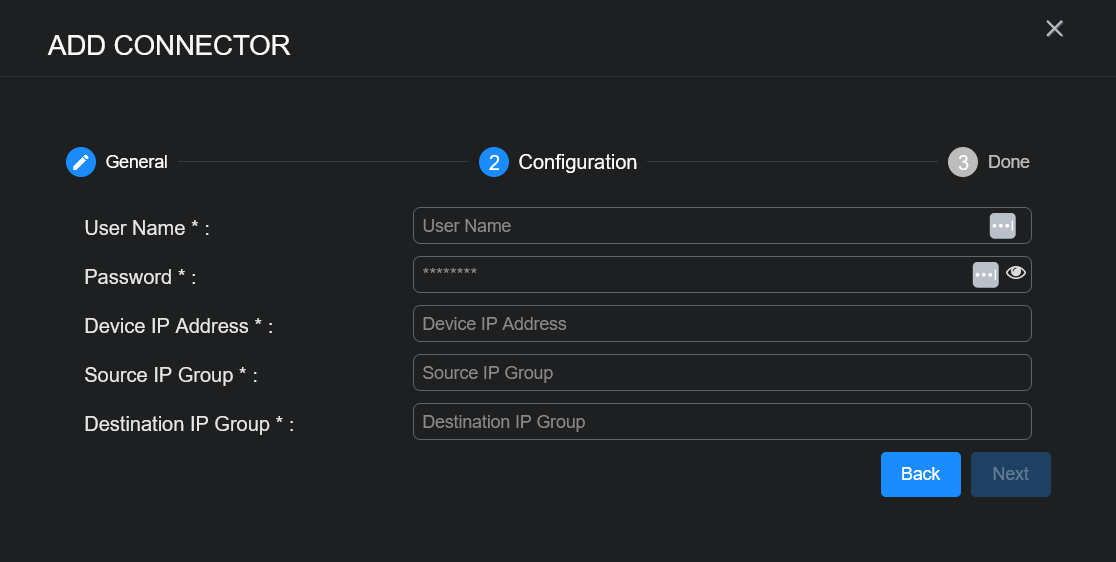Click autofill icon in User Name field
Viewport: 1116px width, 562px height.
click(x=1002, y=226)
